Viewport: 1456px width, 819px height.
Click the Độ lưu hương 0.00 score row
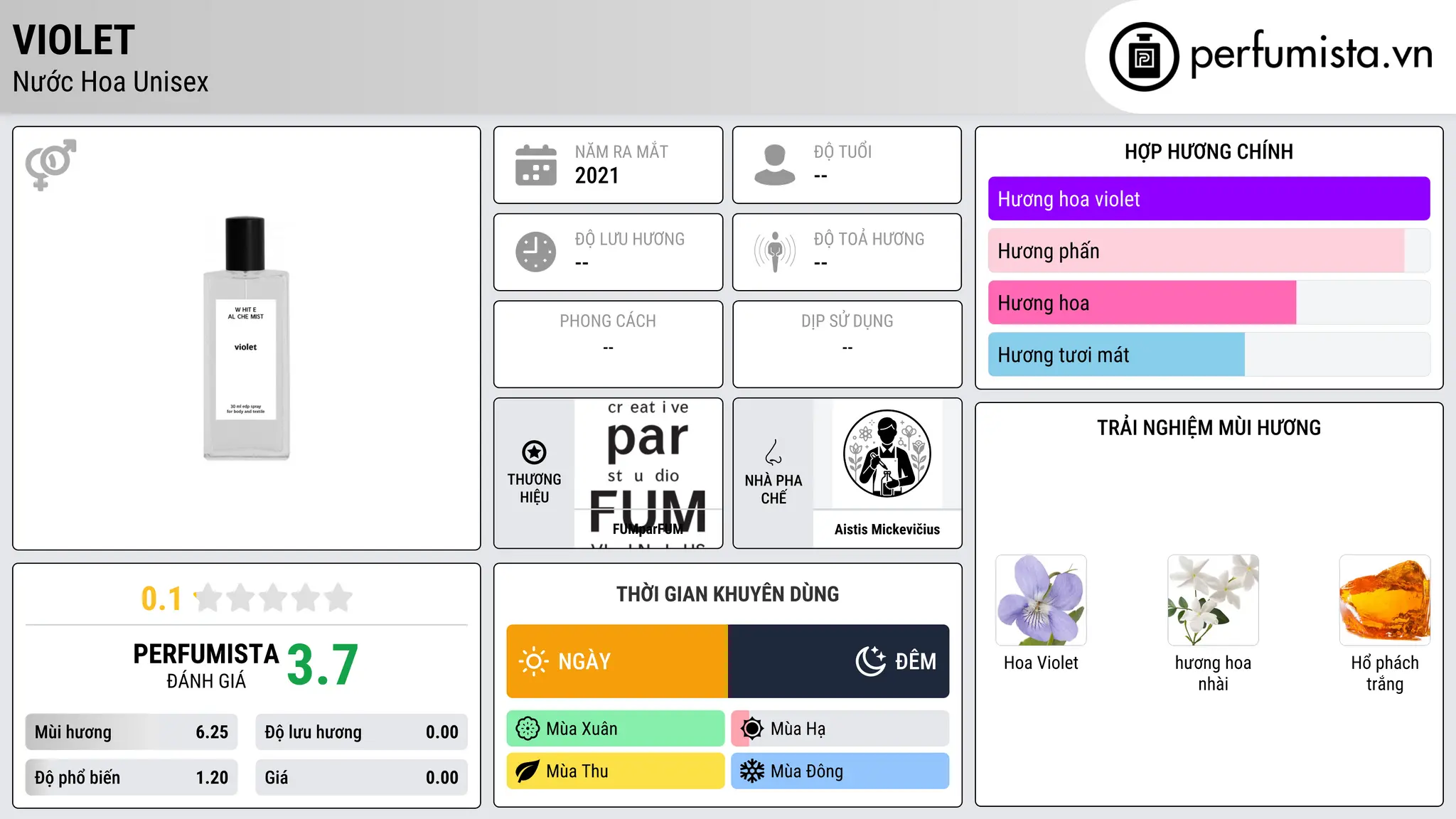[362, 732]
